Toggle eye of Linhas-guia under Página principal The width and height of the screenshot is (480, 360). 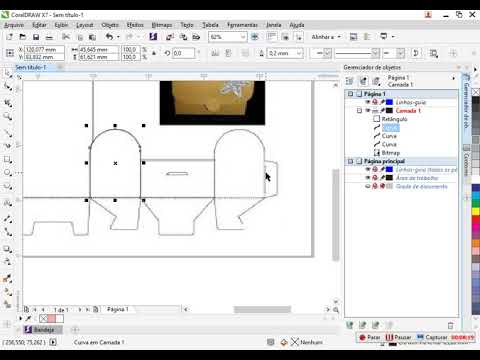[x=368, y=169]
